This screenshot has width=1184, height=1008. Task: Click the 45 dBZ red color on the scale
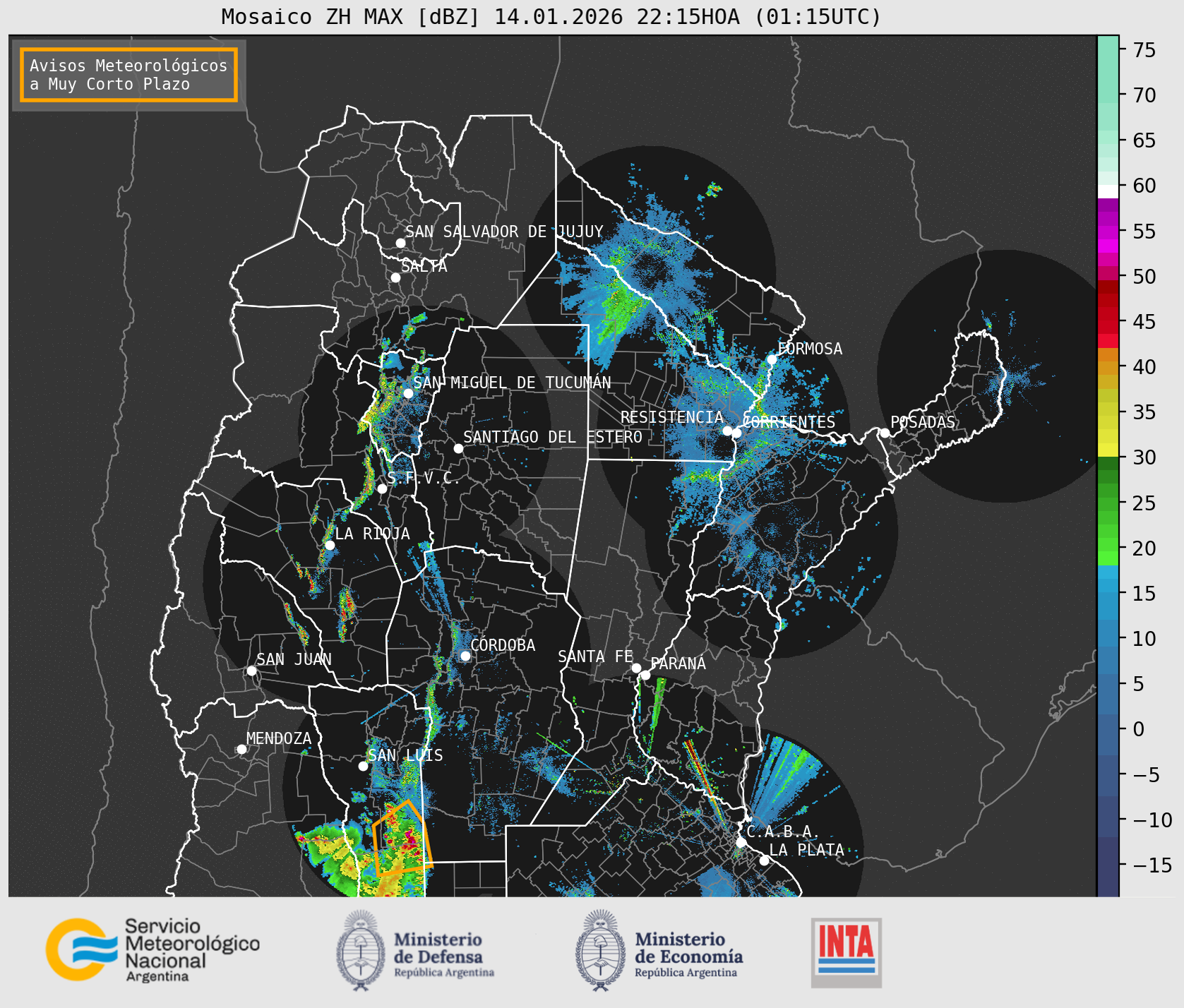tap(1108, 321)
